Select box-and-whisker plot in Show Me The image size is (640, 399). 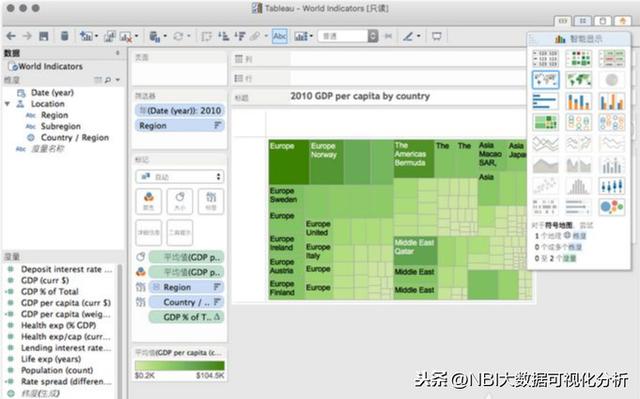click(x=611, y=186)
